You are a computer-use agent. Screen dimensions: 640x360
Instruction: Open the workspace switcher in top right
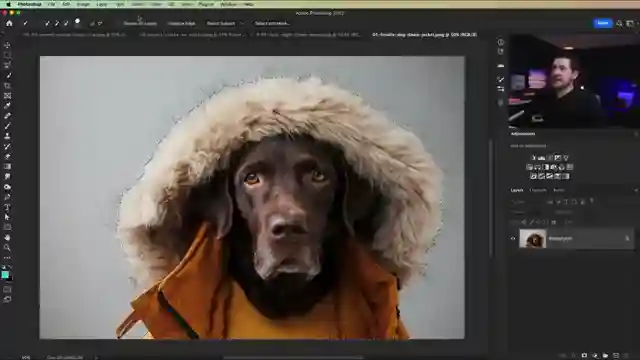631,24
